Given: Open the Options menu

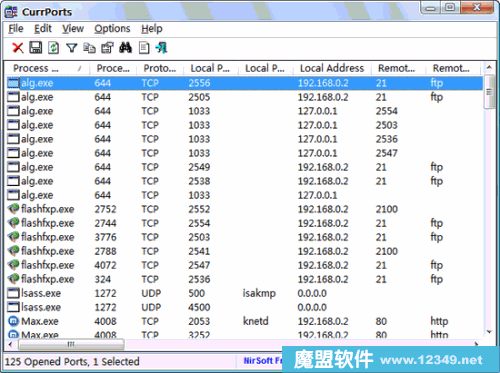Looking at the screenshot, I should pos(112,29).
